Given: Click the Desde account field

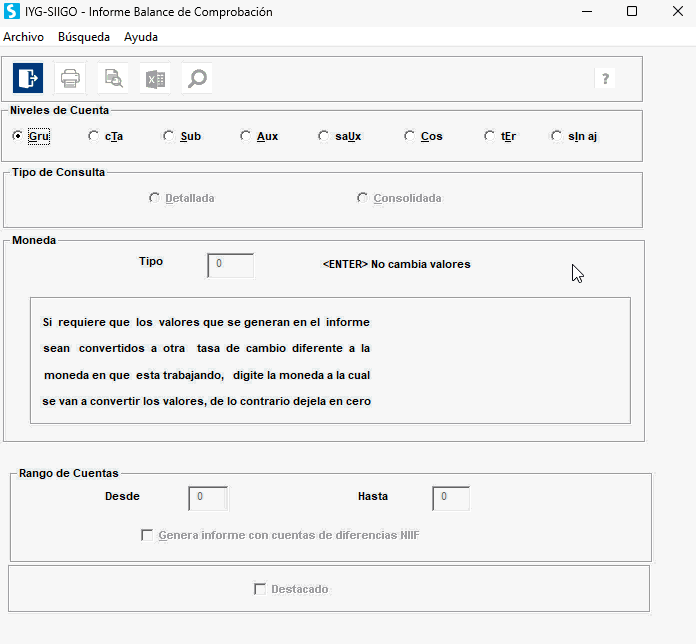Looking at the screenshot, I should coord(208,498).
